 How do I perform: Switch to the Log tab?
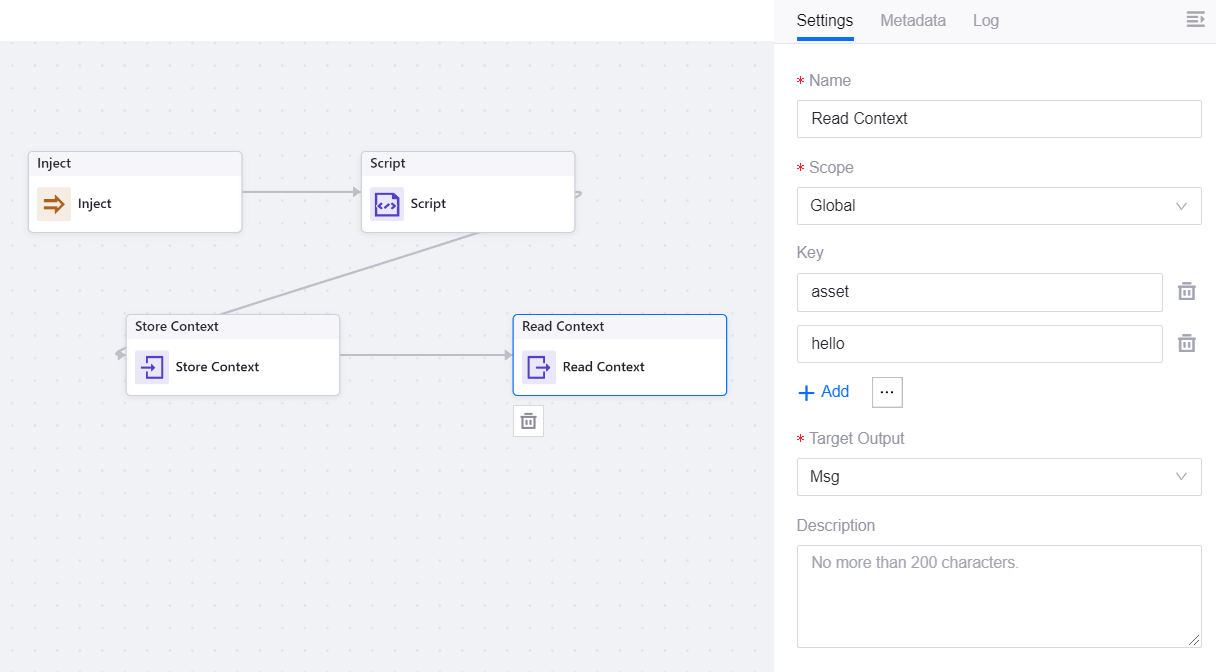[985, 21]
